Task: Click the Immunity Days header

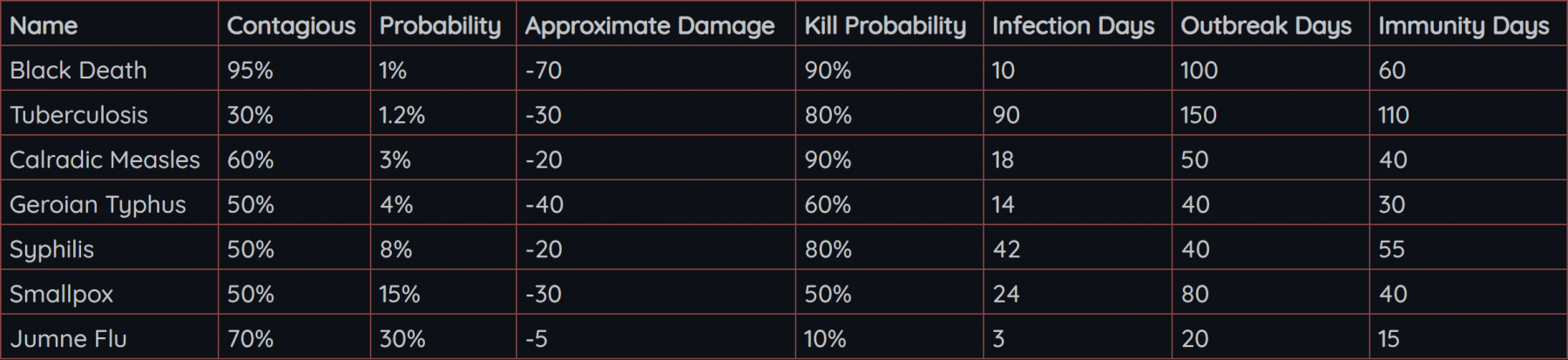Action: [x=1463, y=26]
